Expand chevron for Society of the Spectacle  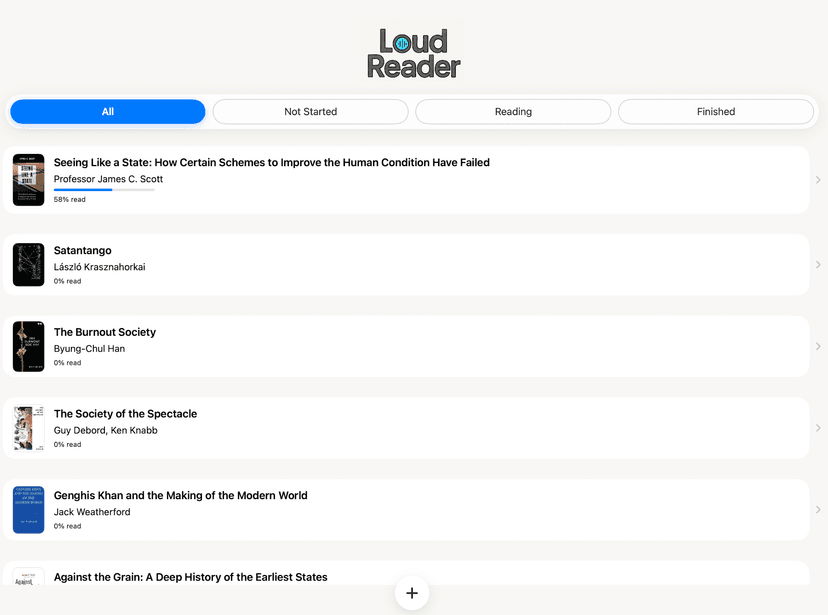tap(818, 428)
